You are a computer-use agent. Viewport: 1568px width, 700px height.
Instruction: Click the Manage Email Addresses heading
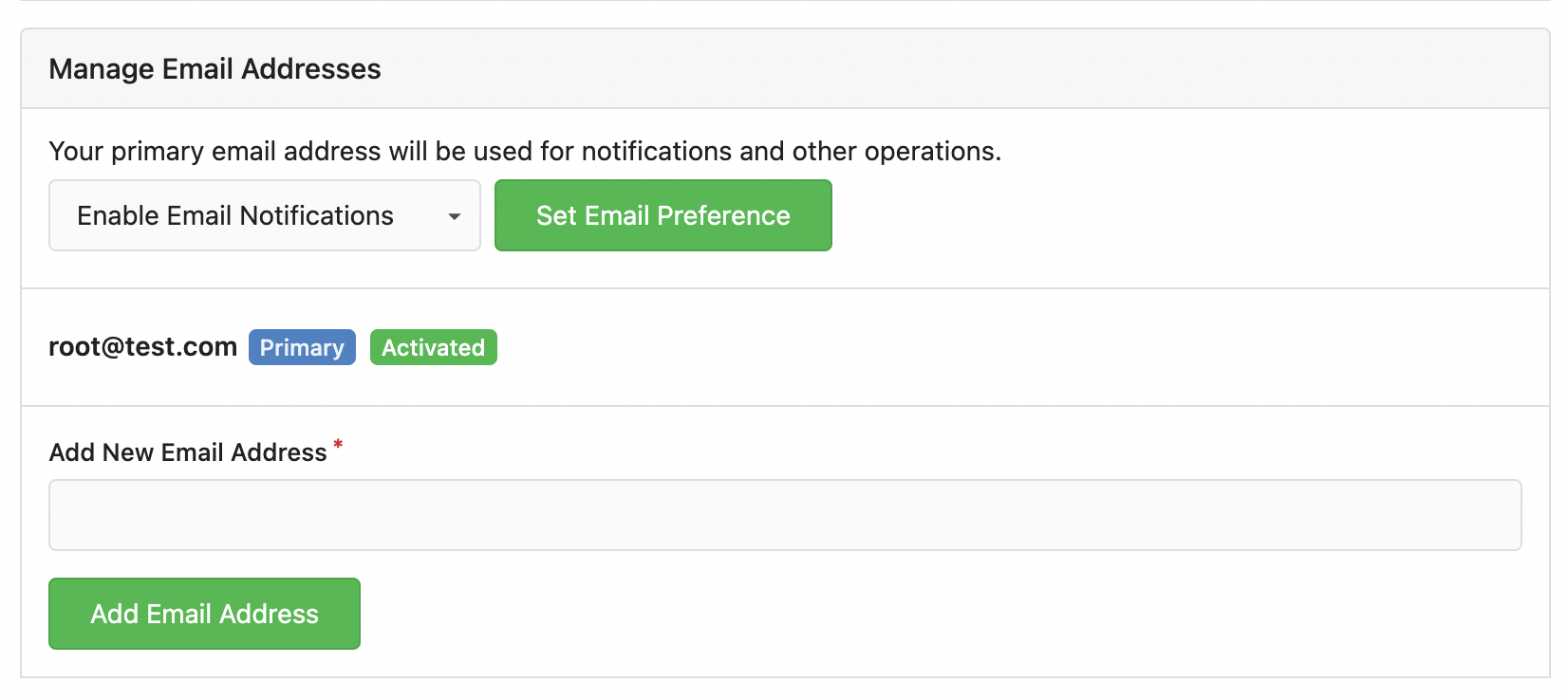(215, 69)
